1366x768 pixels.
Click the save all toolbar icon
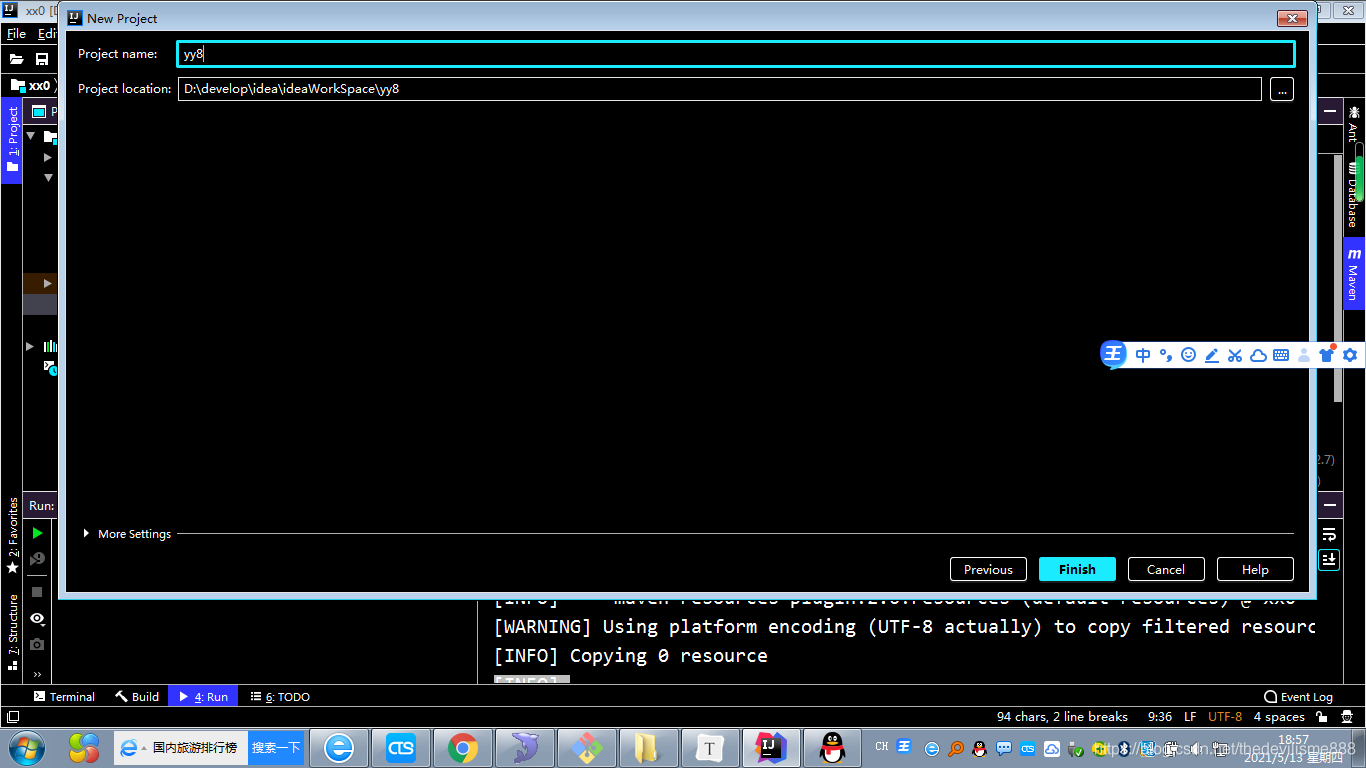pyautogui.click(x=42, y=59)
